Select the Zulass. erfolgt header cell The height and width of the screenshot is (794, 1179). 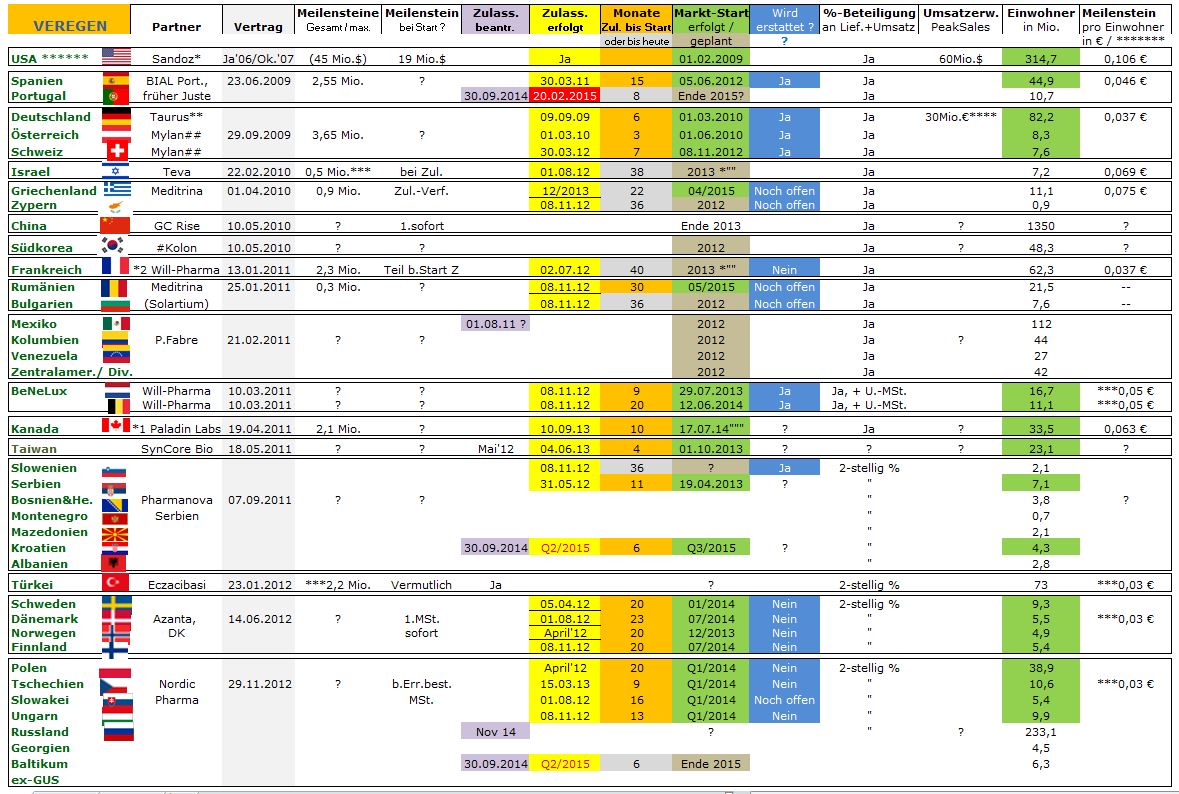[565, 20]
